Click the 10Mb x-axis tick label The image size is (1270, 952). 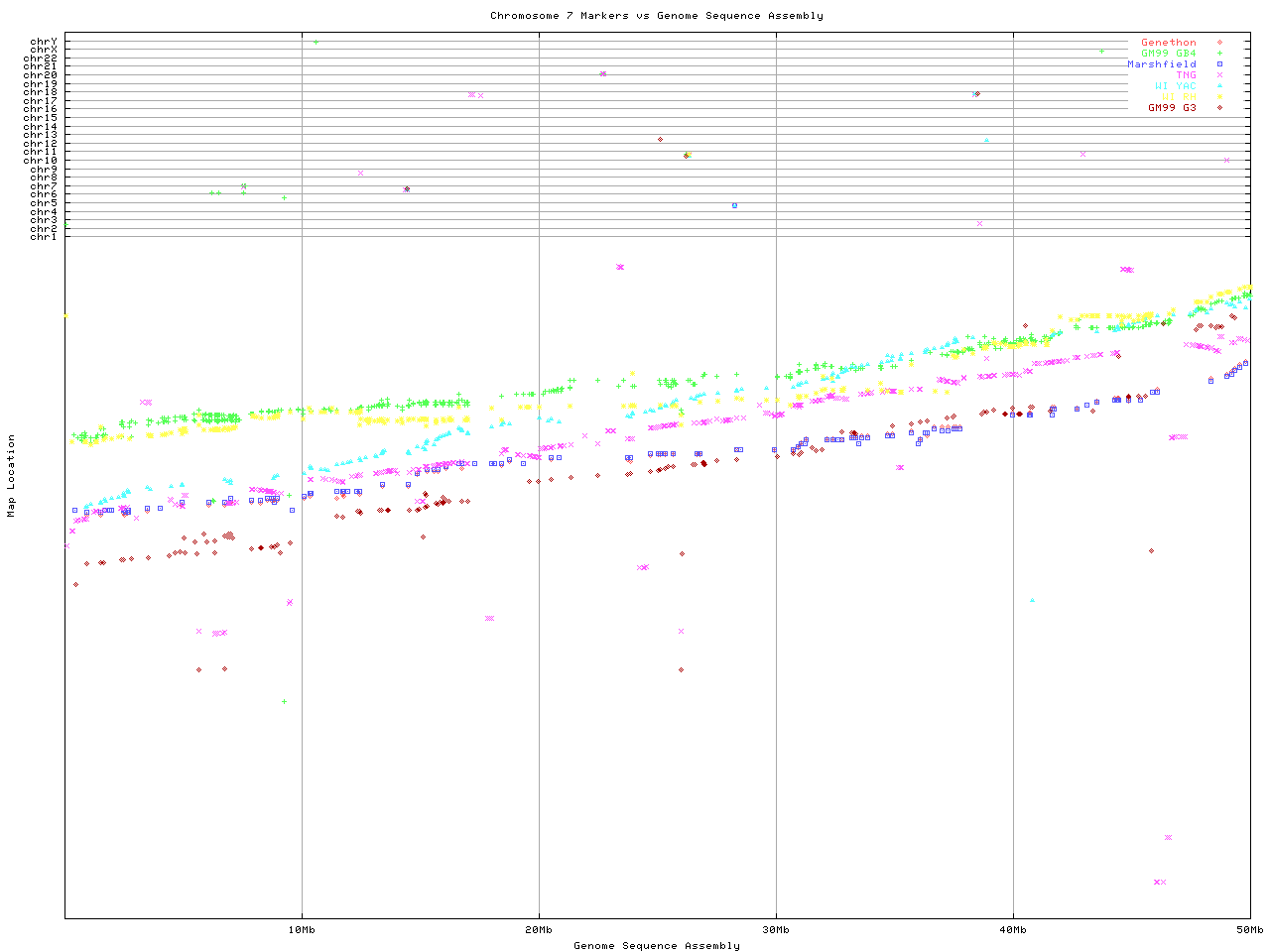[x=302, y=930]
